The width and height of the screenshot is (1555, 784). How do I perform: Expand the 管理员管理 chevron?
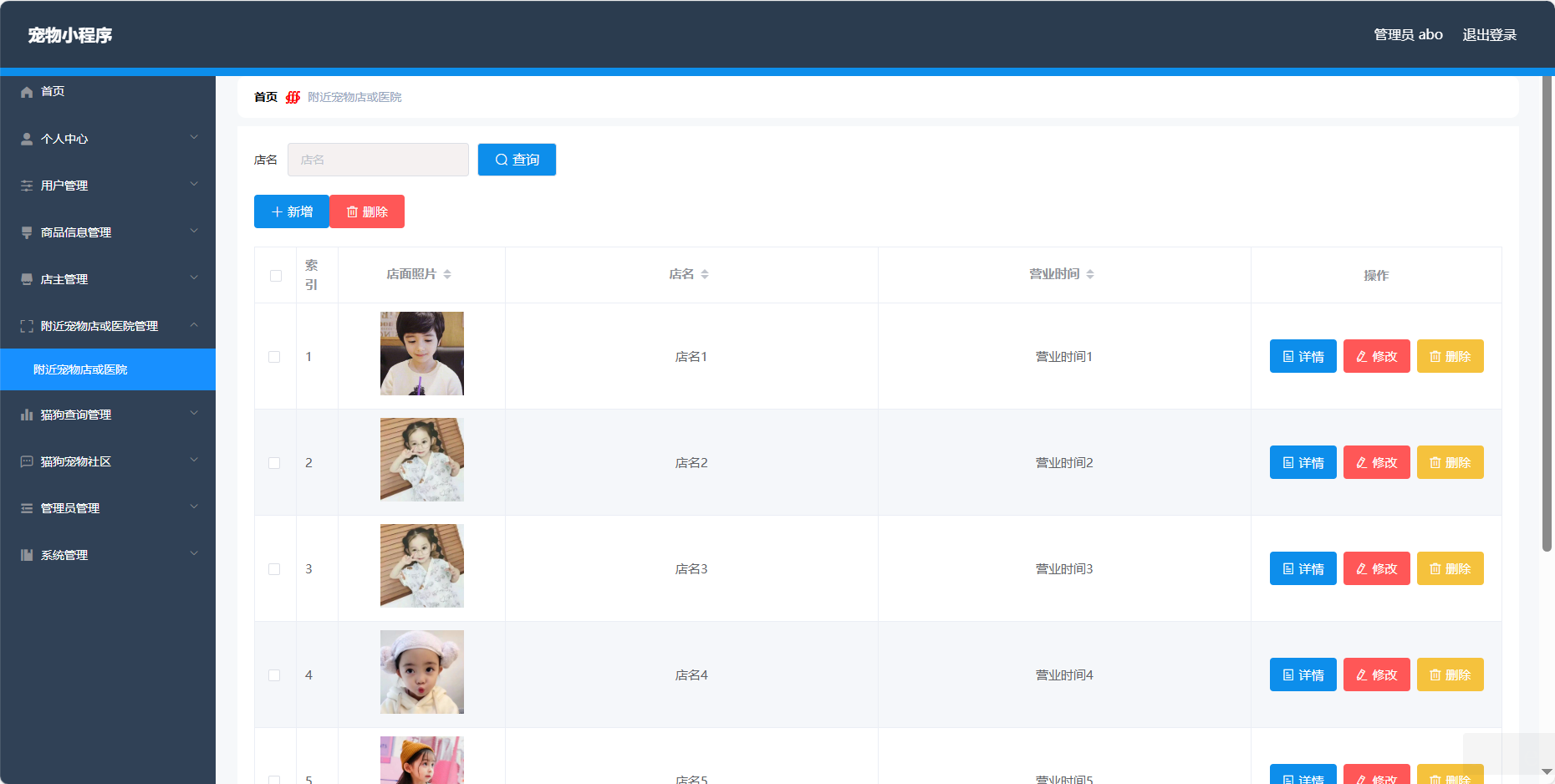click(194, 507)
